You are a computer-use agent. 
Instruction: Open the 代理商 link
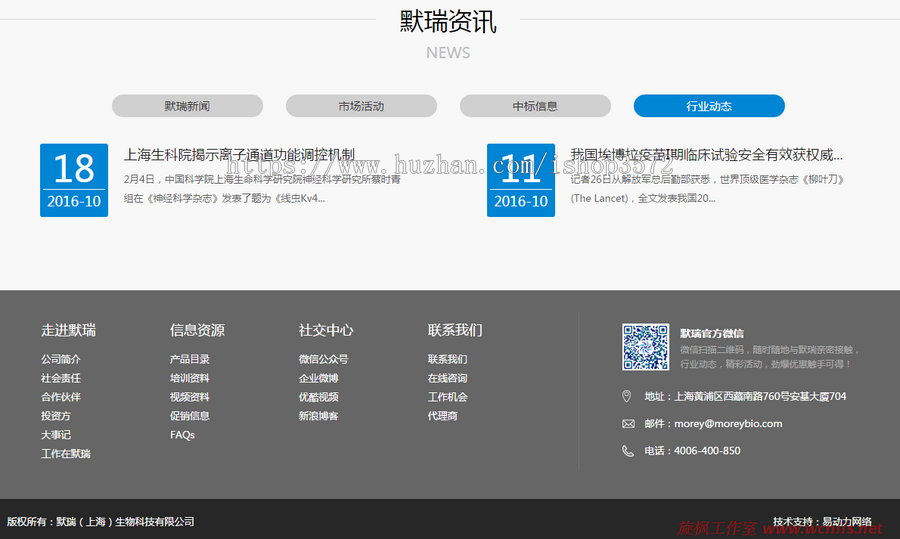click(443, 416)
